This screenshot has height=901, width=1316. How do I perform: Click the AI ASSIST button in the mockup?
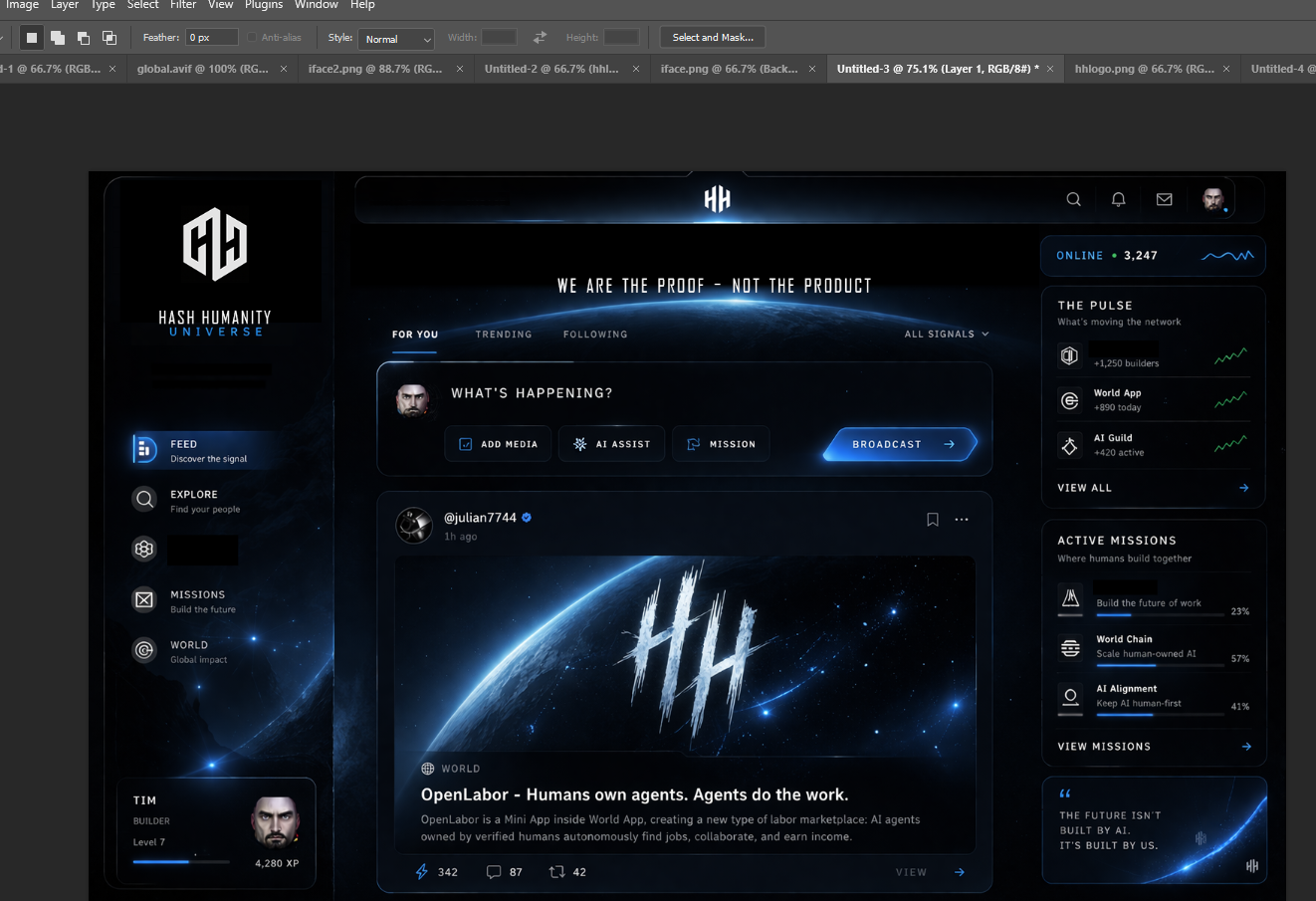coord(612,444)
